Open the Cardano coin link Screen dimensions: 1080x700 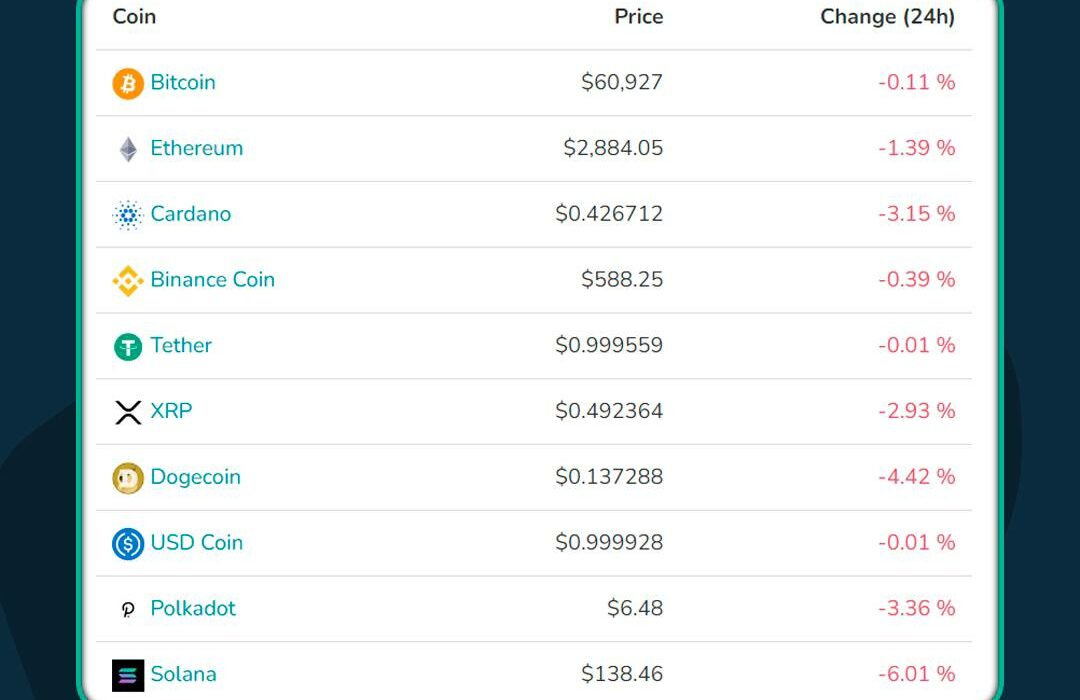191,214
